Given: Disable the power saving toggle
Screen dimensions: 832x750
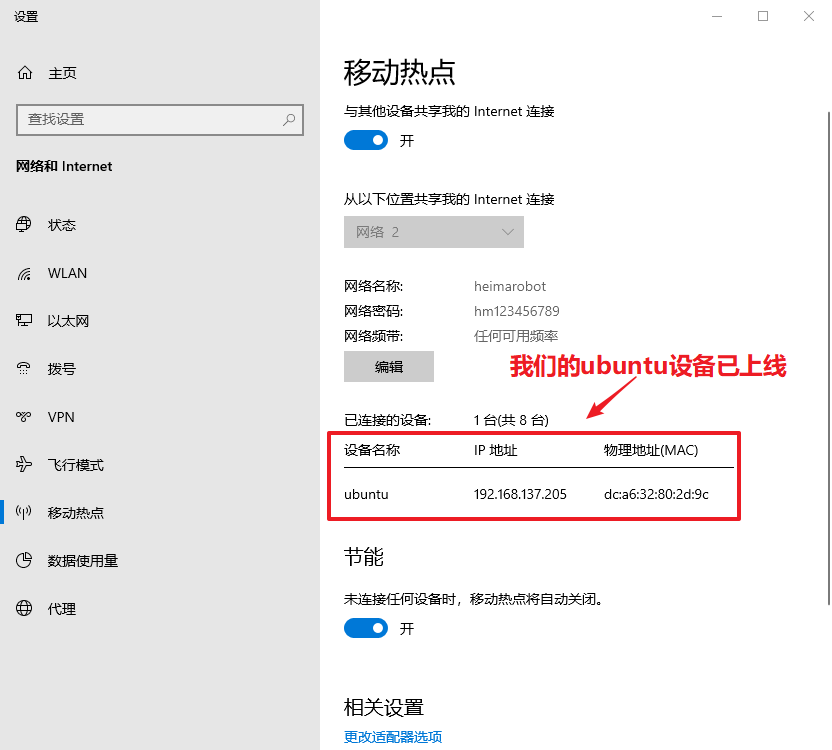Looking at the screenshot, I should [x=365, y=629].
